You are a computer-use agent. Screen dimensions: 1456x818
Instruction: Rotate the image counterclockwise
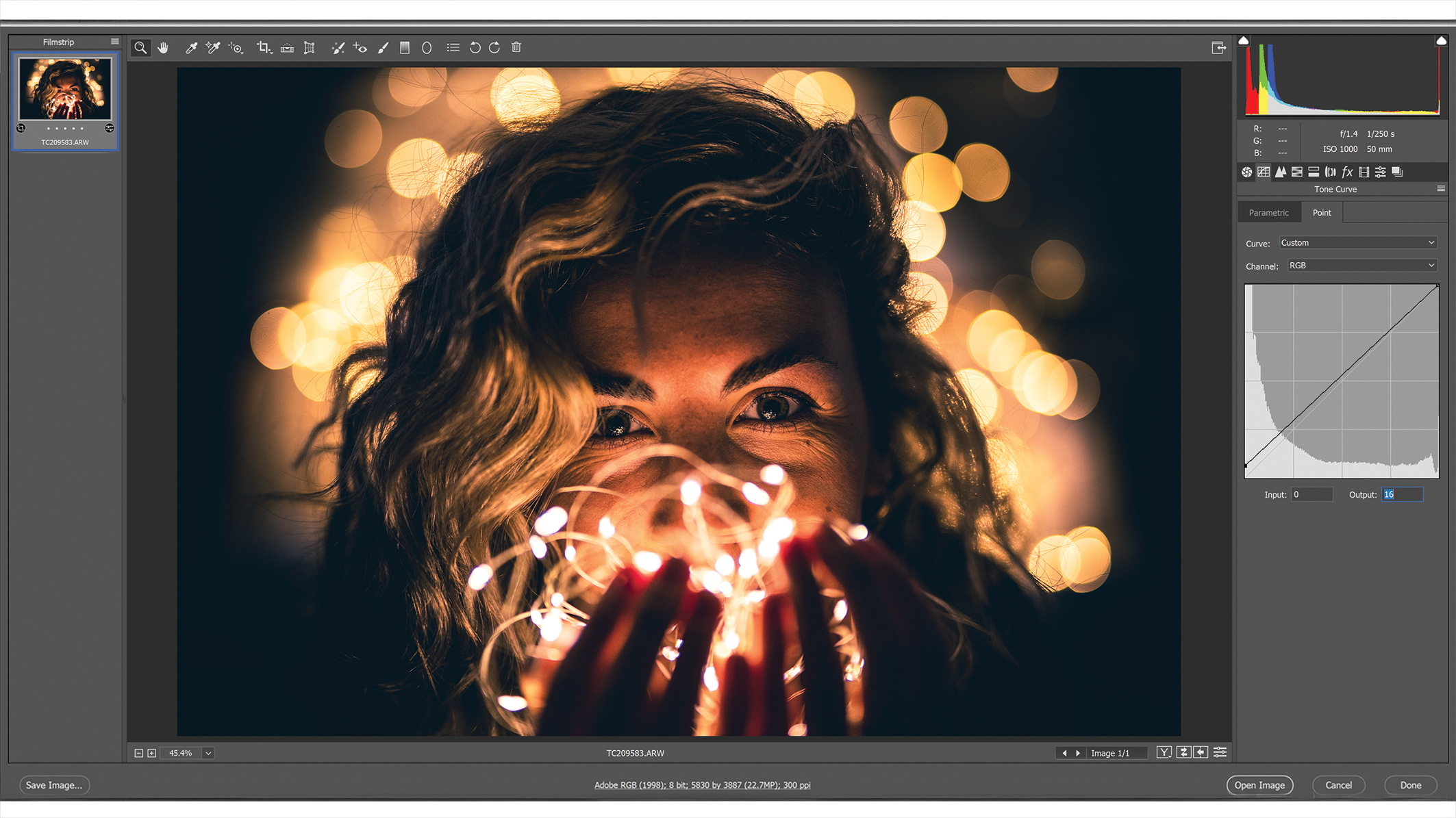[475, 47]
